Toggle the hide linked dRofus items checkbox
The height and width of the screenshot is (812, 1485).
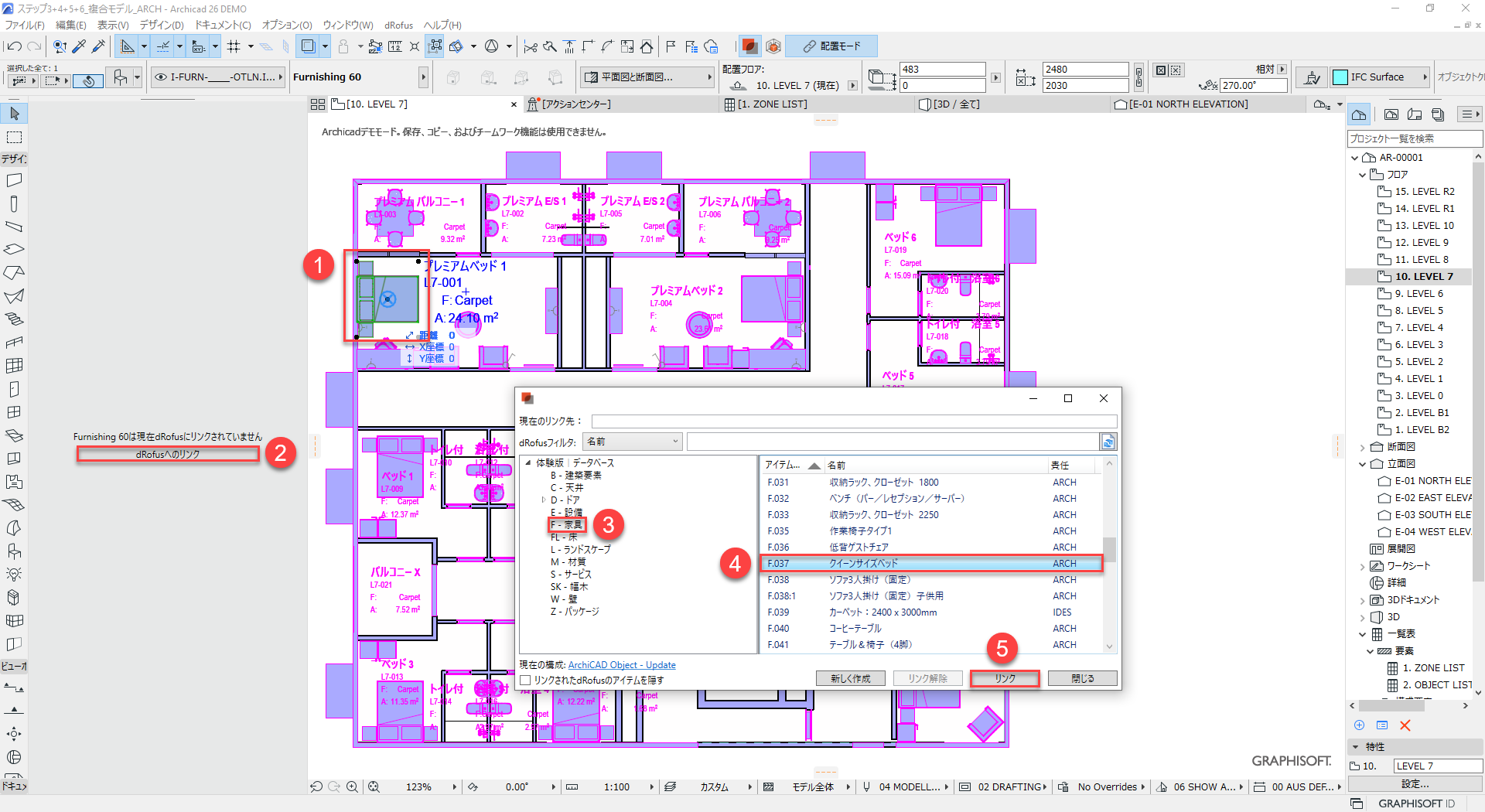[526, 681]
